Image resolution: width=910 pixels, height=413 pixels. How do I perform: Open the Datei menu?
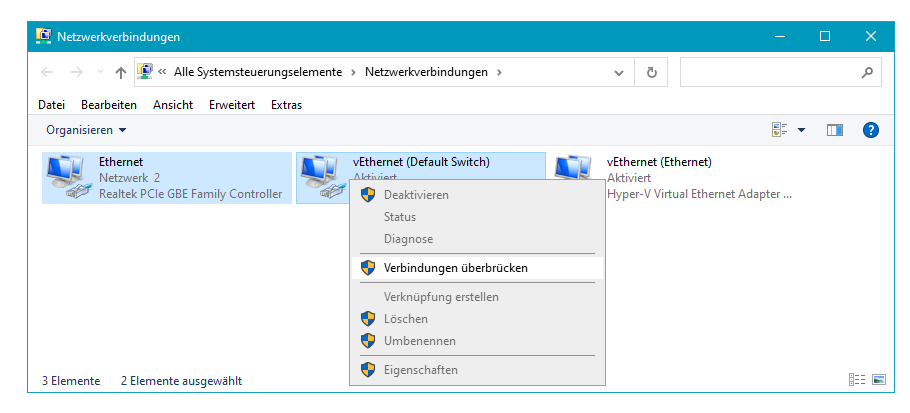(x=51, y=105)
